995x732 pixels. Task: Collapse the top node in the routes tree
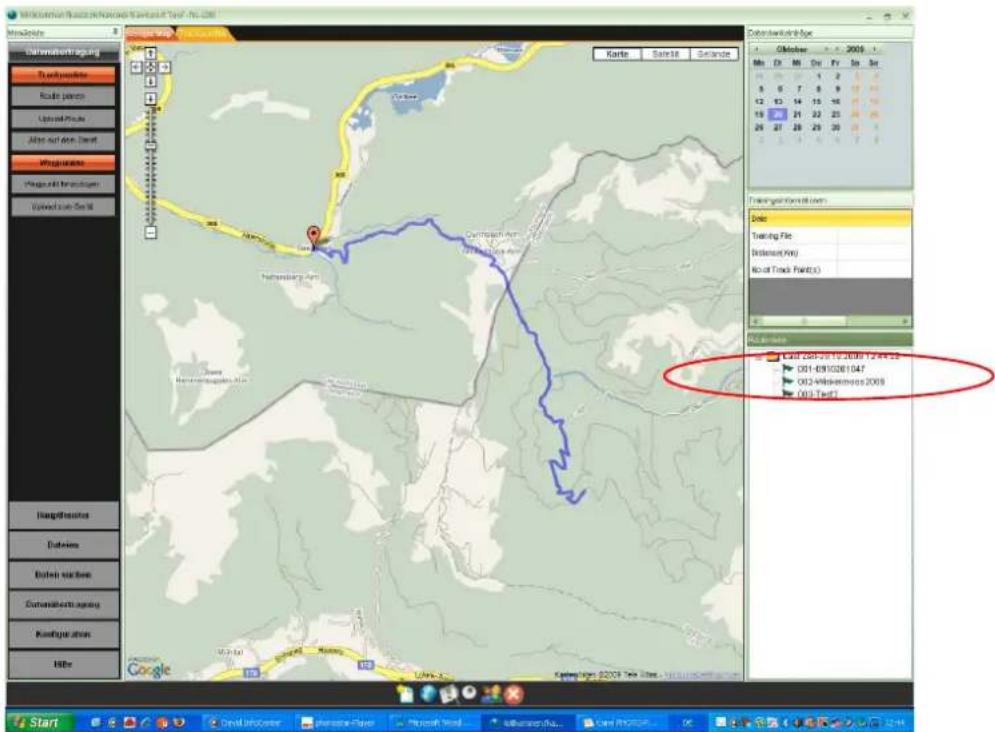[758, 356]
